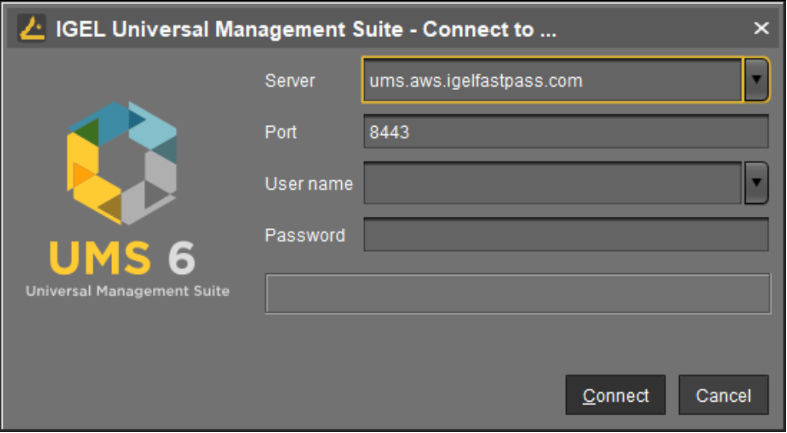Image resolution: width=787 pixels, height=433 pixels.
Task: Click the Port field label
Action: tap(281, 132)
